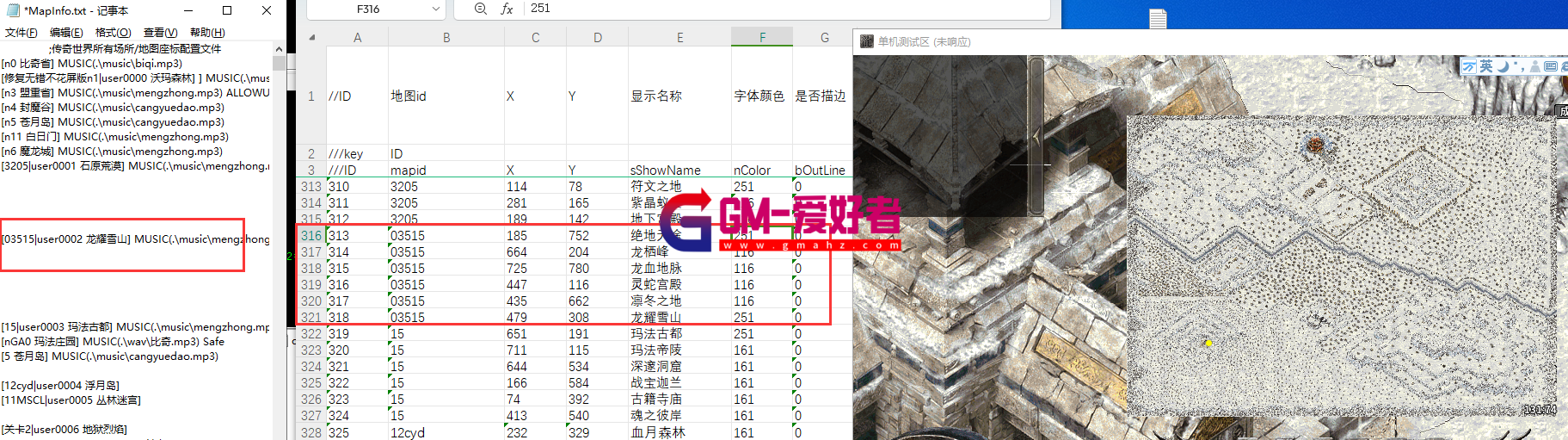Open the name box dropdown next to F316
The image size is (1568, 440).
click(x=435, y=9)
